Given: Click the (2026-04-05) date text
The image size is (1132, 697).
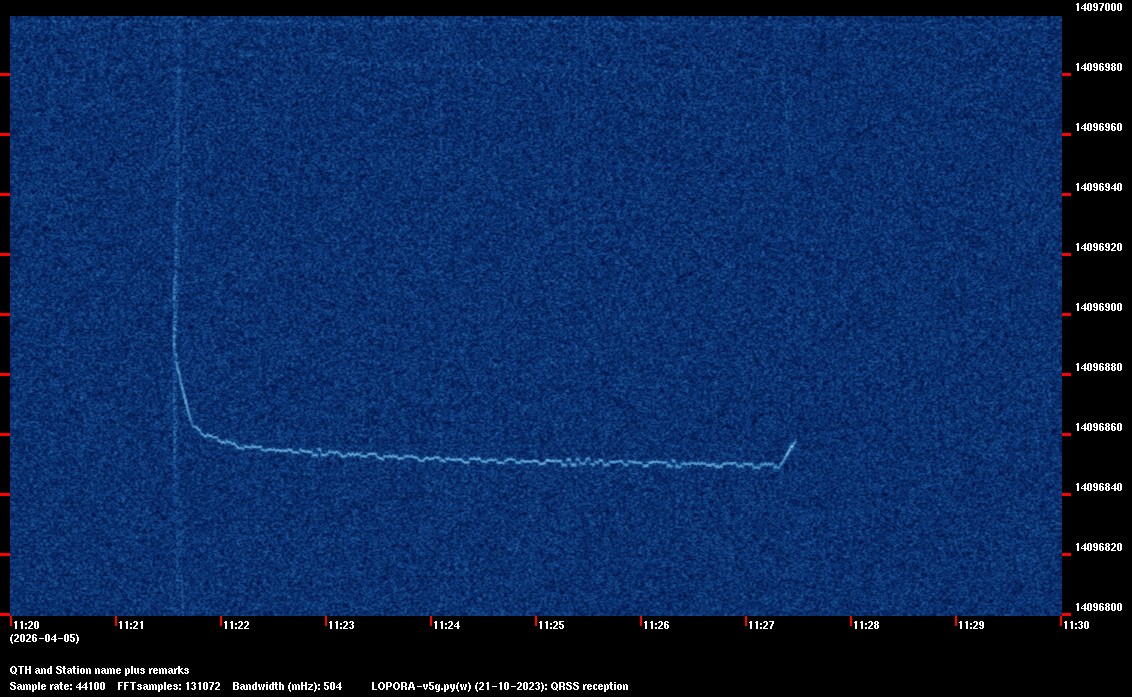Looking at the screenshot, I should (44, 638).
